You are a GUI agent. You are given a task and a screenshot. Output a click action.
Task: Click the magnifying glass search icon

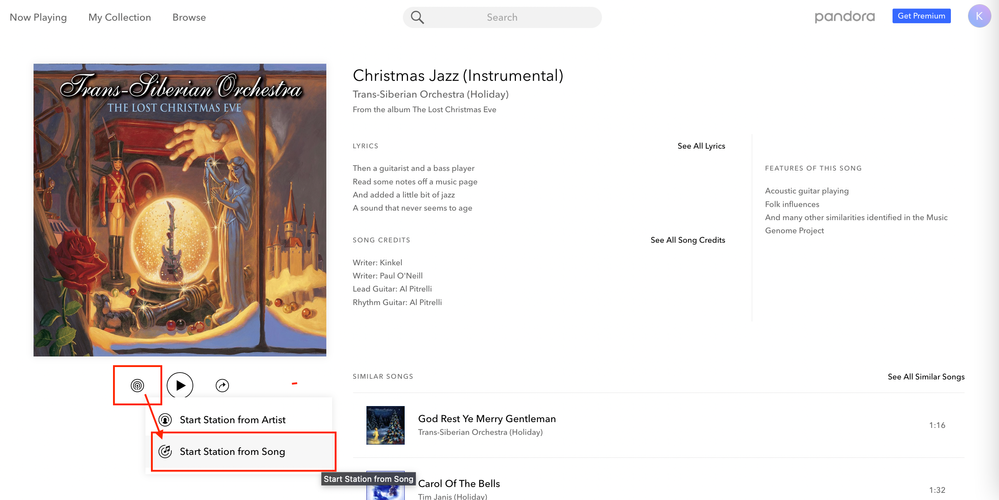[x=417, y=17]
